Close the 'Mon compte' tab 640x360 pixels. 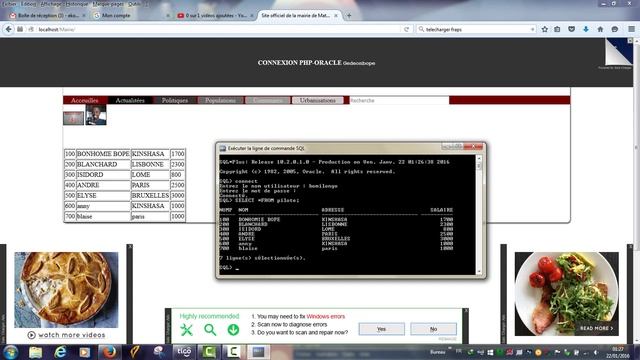coord(168,16)
